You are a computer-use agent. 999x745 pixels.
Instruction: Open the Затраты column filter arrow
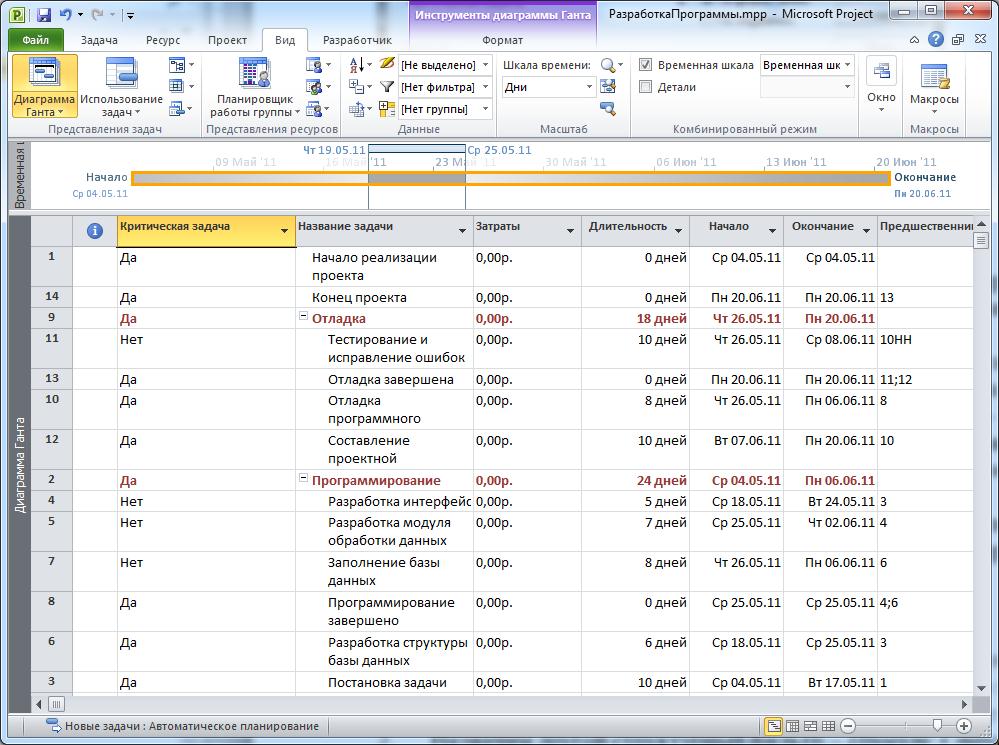570,231
